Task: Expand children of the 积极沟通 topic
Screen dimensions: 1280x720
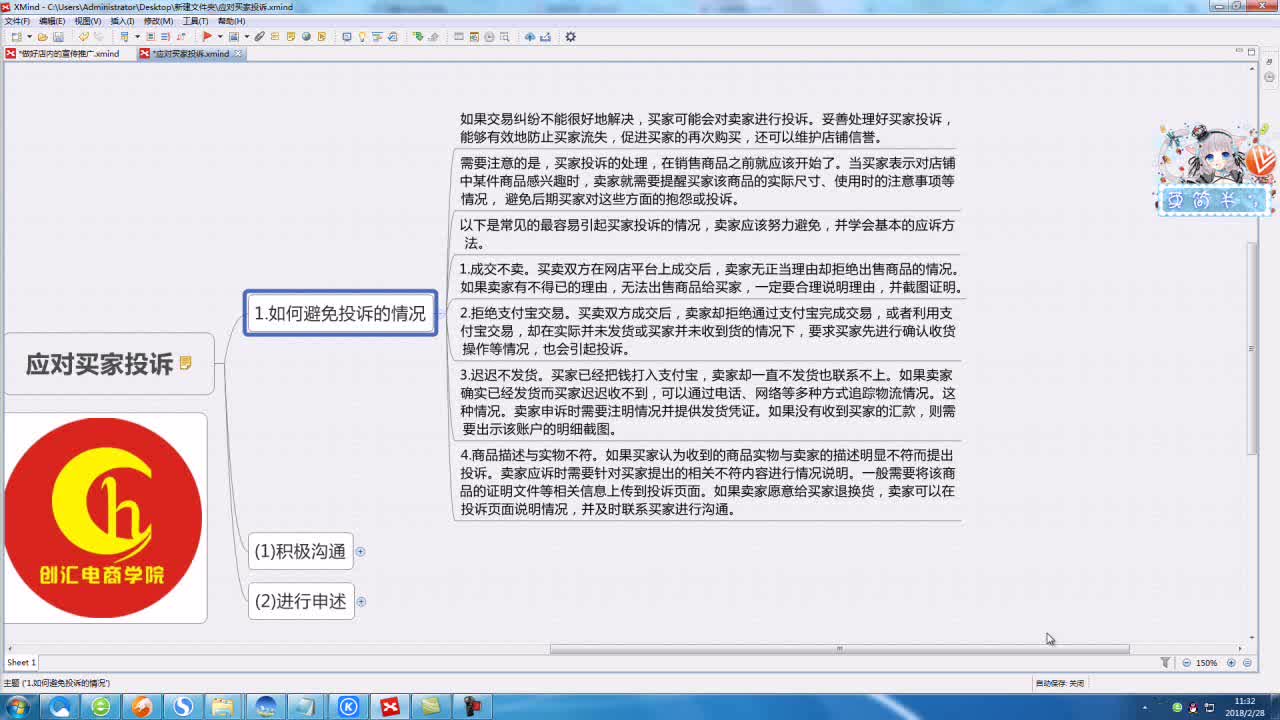Action: click(x=361, y=551)
